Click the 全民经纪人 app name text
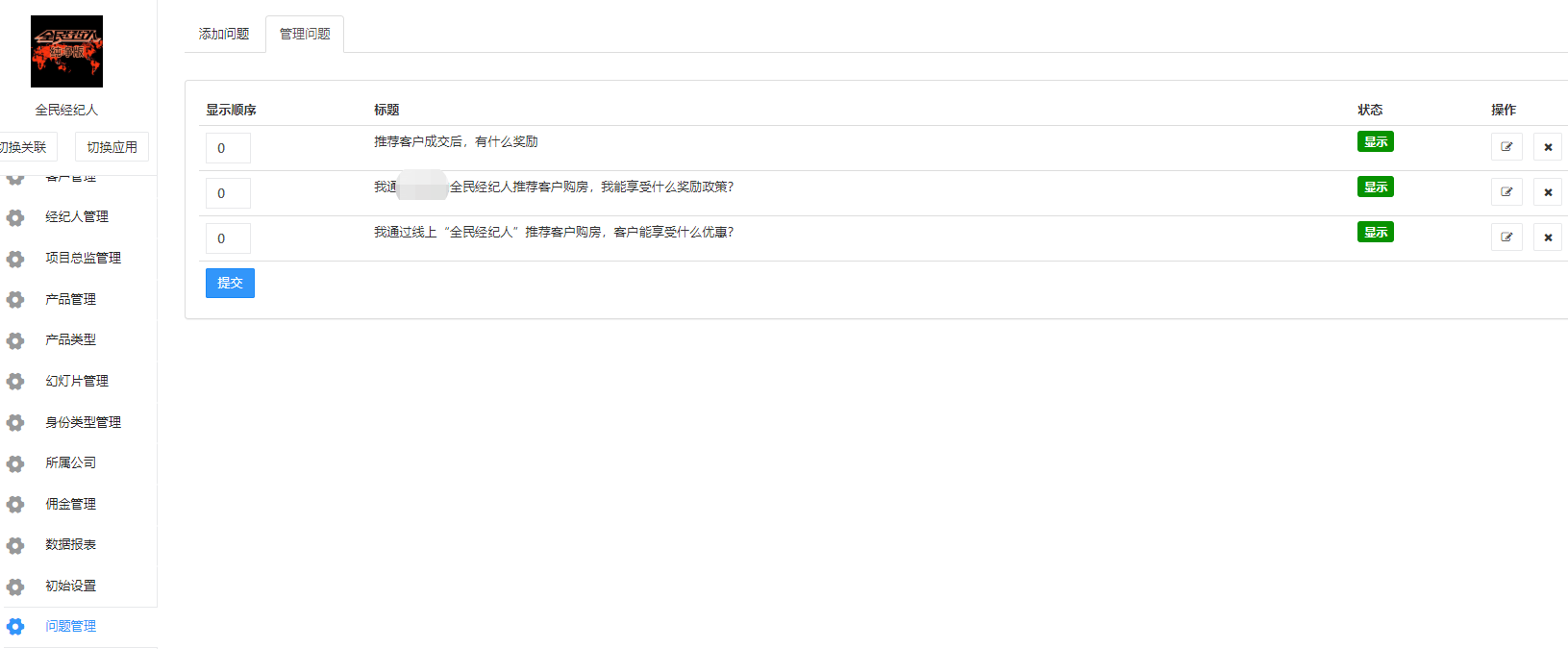This screenshot has width=1568, height=649. [x=66, y=110]
